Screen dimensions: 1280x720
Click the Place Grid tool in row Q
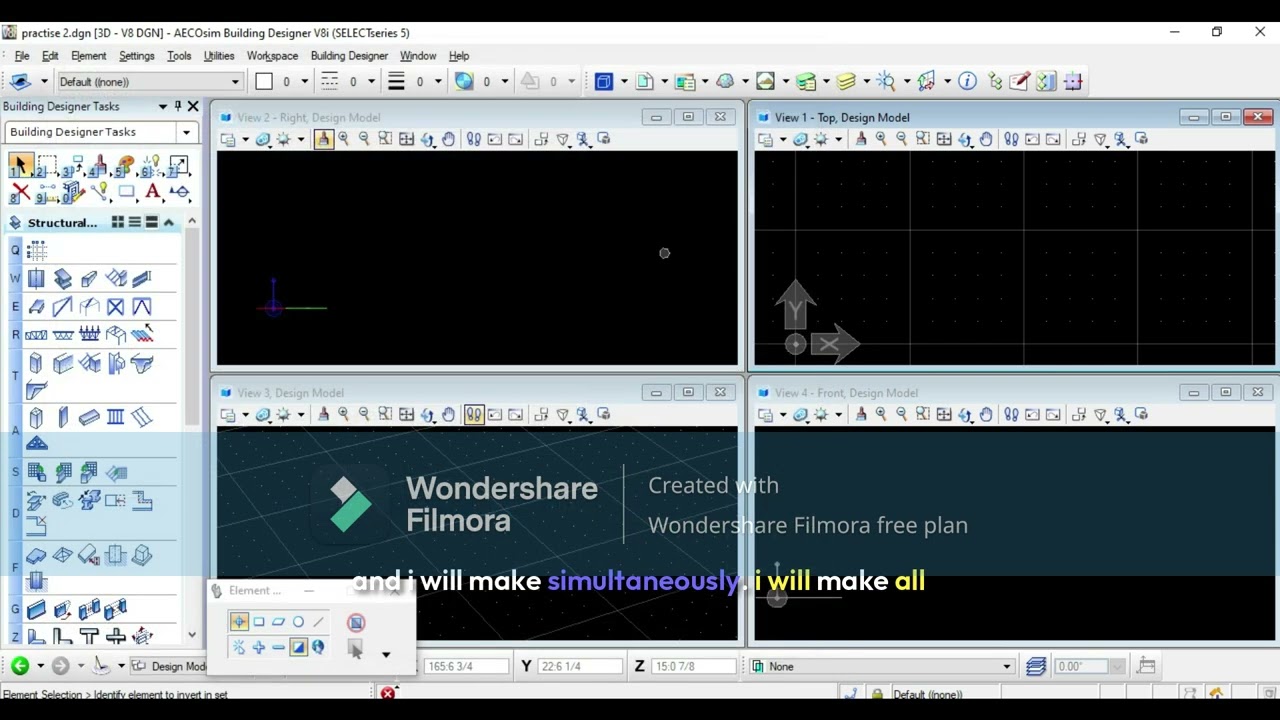tap(37, 250)
